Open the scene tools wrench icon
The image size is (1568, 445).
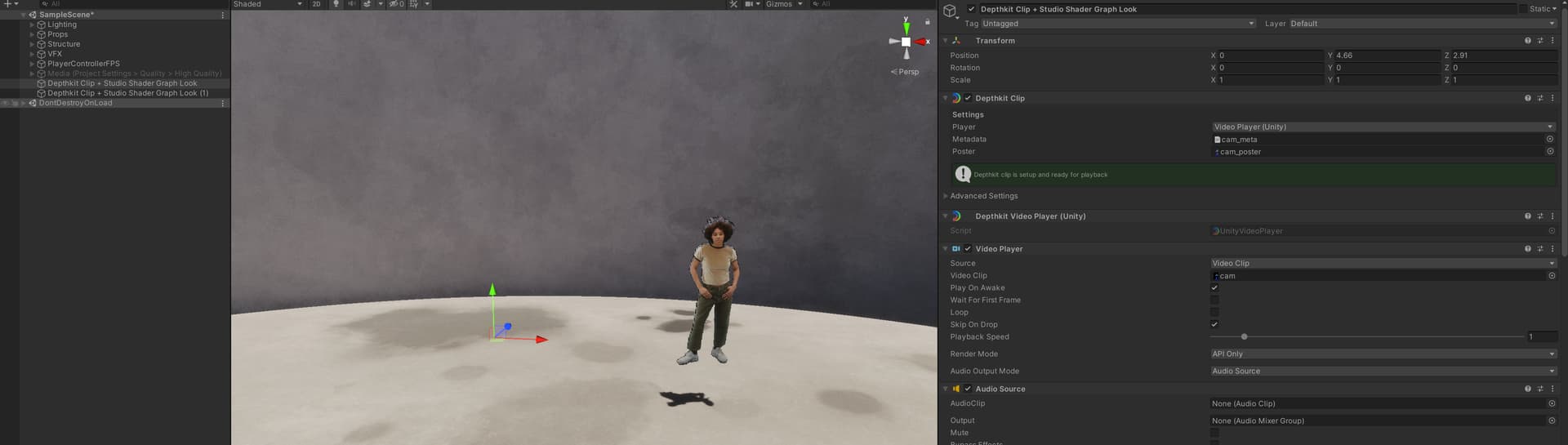733,4
